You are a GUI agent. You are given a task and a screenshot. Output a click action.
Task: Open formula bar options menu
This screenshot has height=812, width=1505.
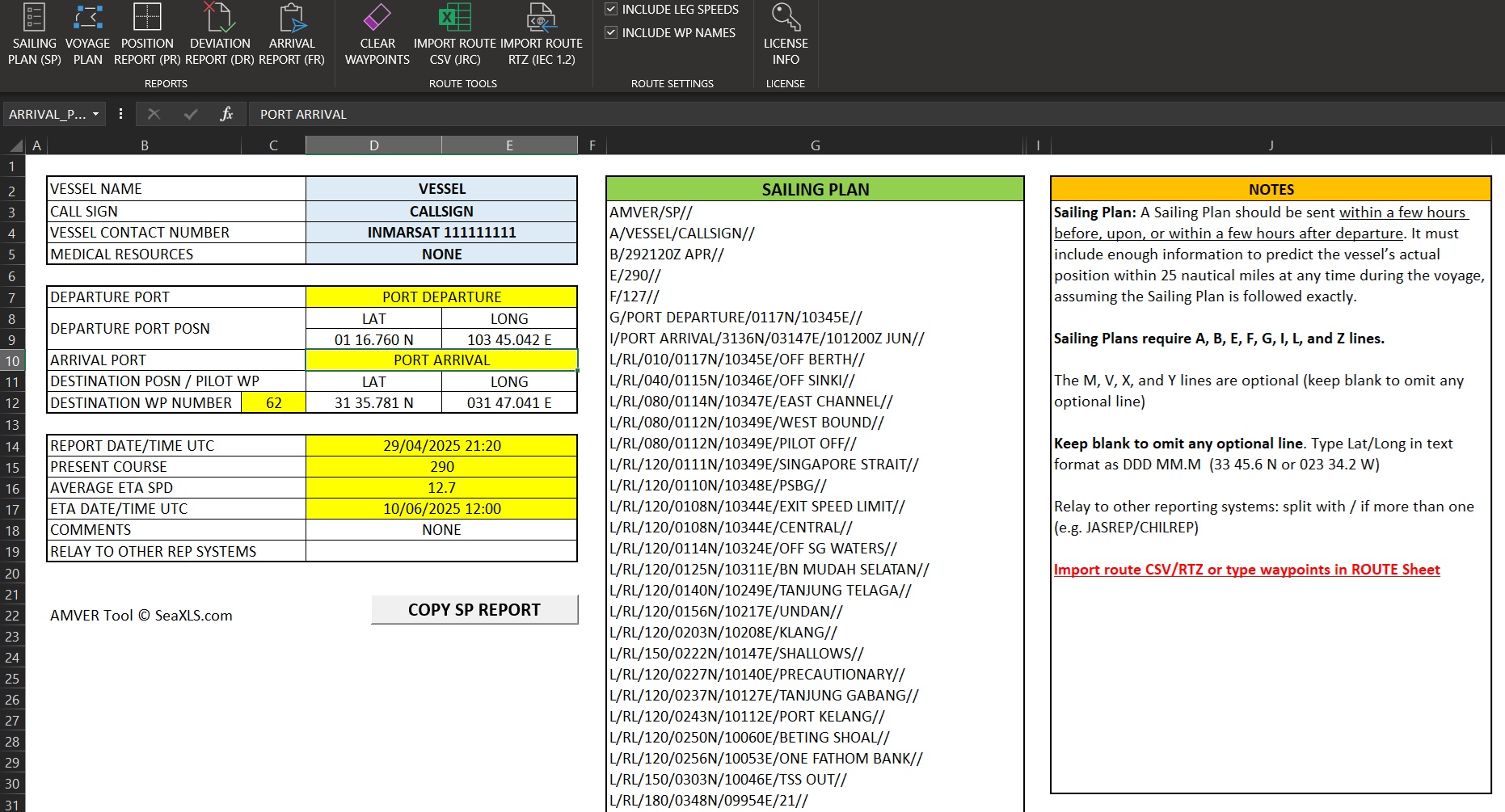(x=120, y=115)
